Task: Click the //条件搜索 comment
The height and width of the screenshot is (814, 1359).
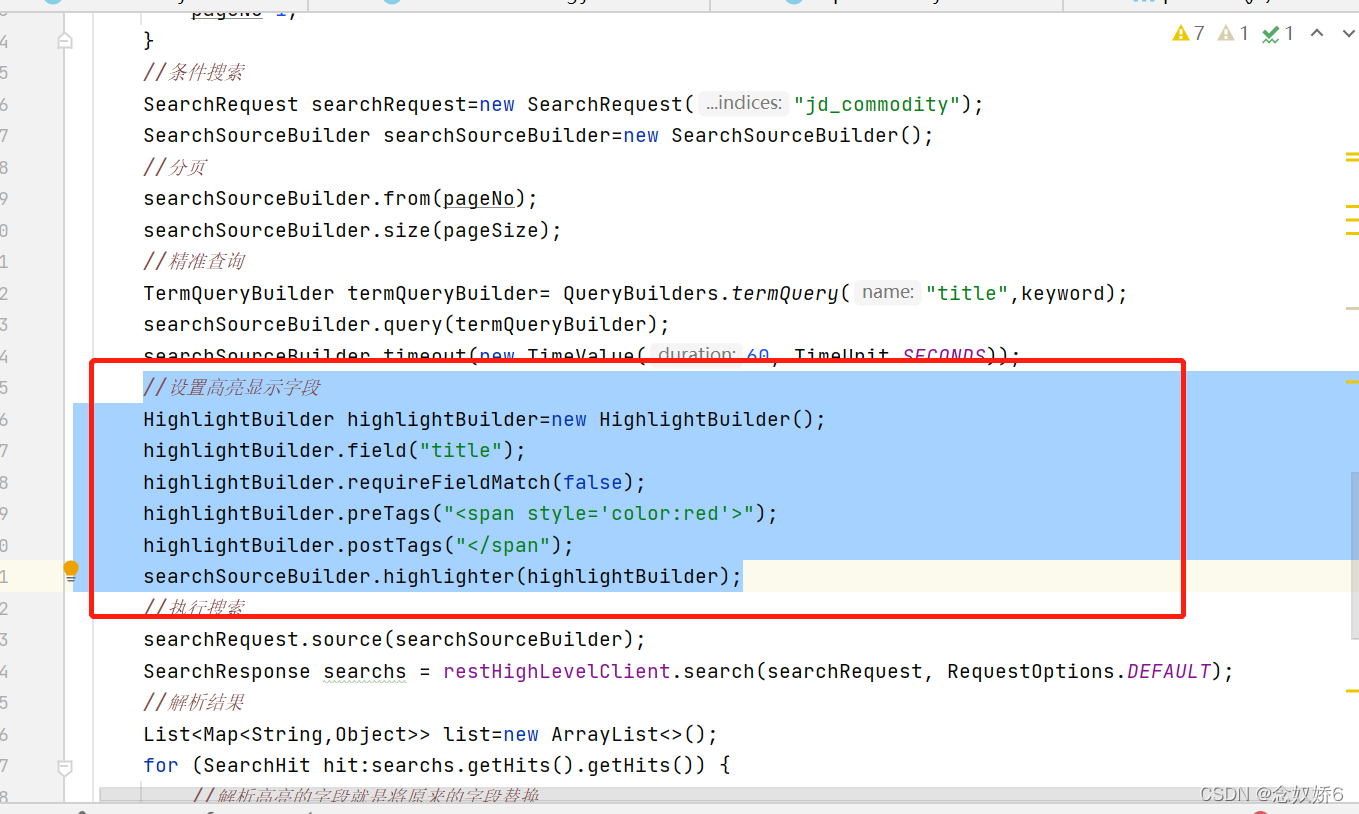Action: [194, 72]
